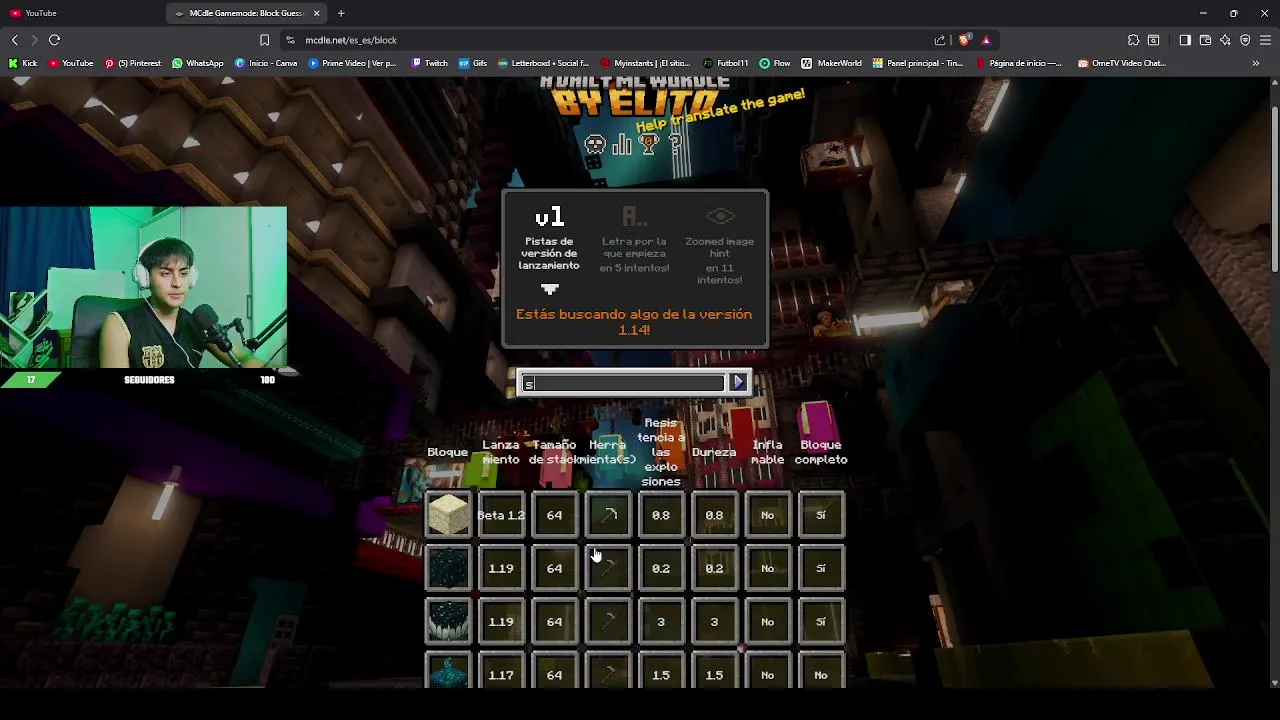Open the question mark help icon
Viewport: 1280px width, 720px height.
tap(676, 145)
